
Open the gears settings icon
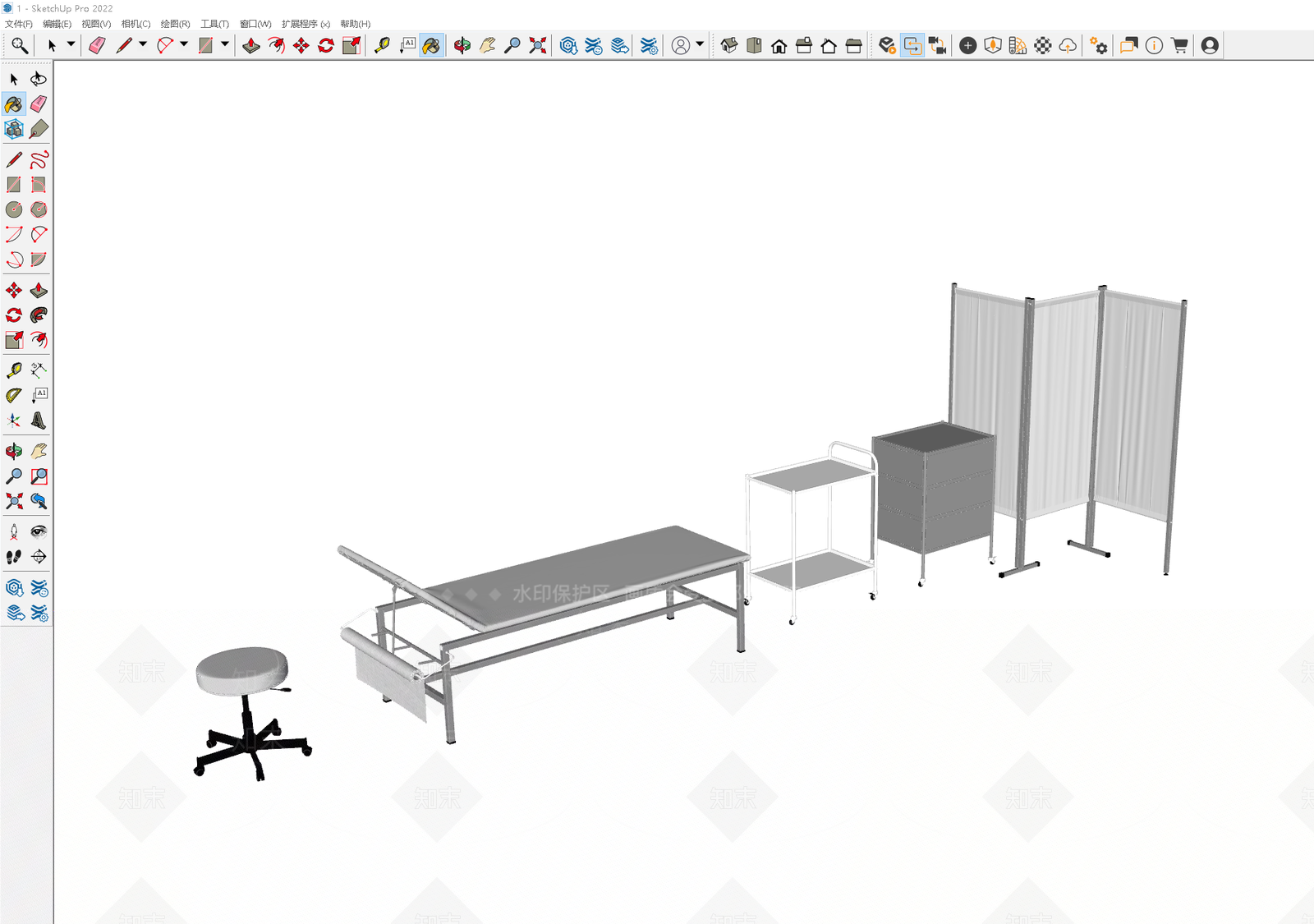1099,45
